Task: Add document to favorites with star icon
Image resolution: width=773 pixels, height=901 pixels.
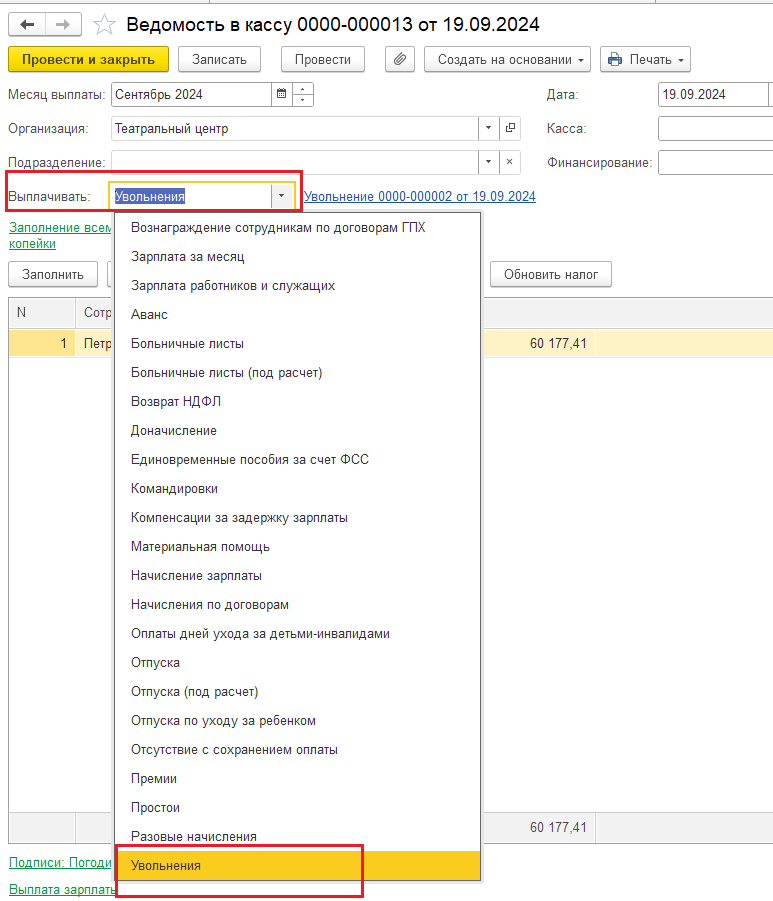Action: point(104,25)
